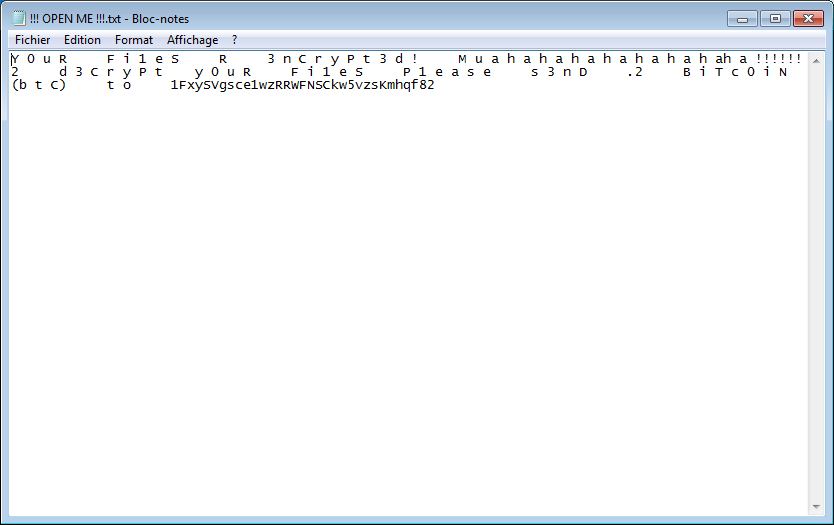Image resolution: width=834 pixels, height=525 pixels.
Task: Click the scrollbar up arrow
Action: (817, 58)
